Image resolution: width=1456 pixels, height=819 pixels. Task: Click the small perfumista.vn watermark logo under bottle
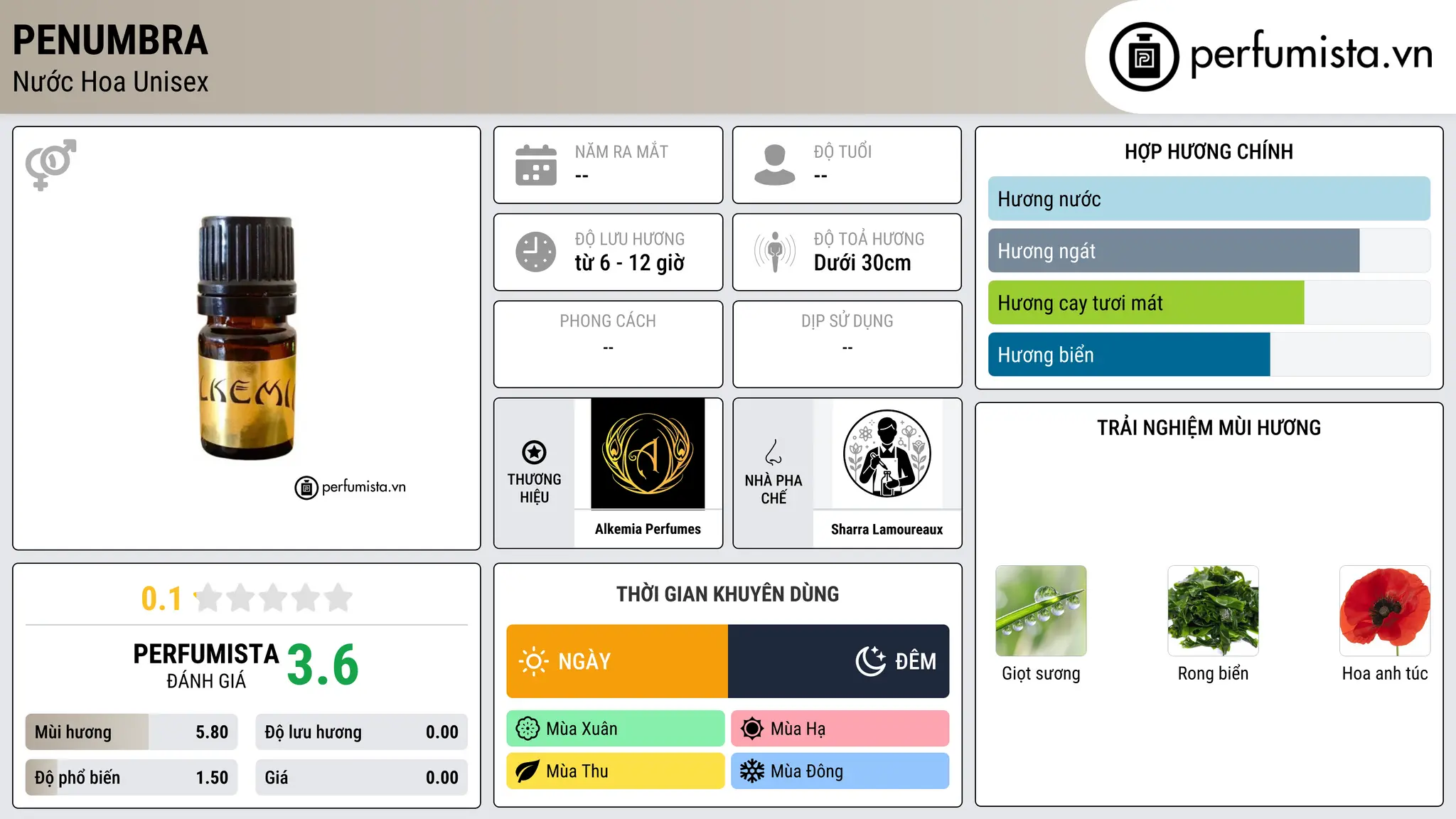coord(350,488)
